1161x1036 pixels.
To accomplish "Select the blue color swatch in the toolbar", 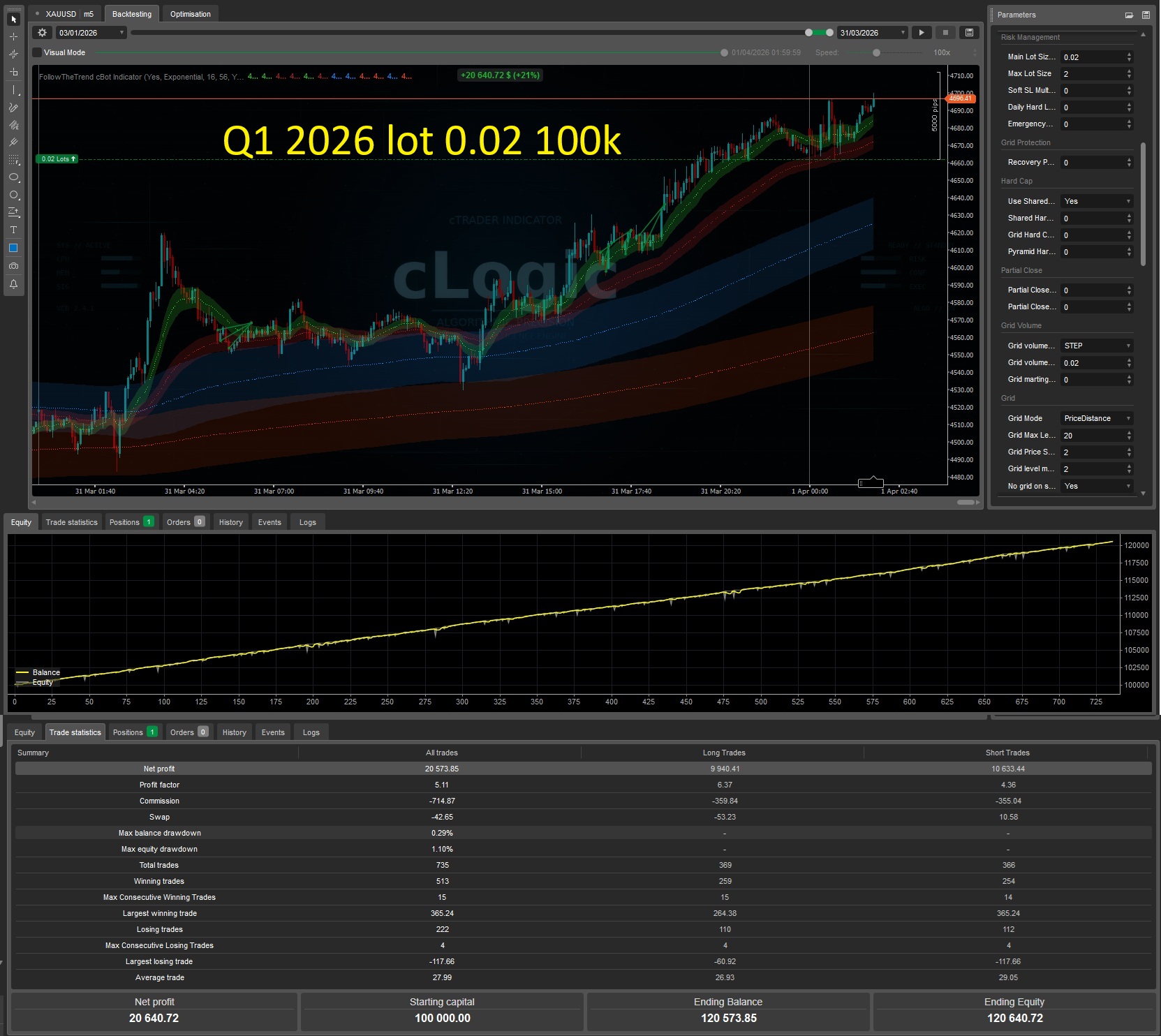I will click(13, 248).
